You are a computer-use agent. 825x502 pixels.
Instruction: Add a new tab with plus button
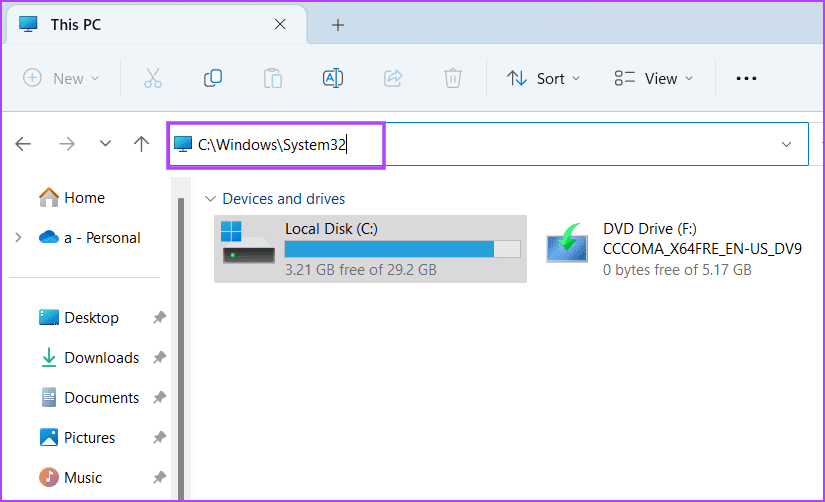(338, 25)
